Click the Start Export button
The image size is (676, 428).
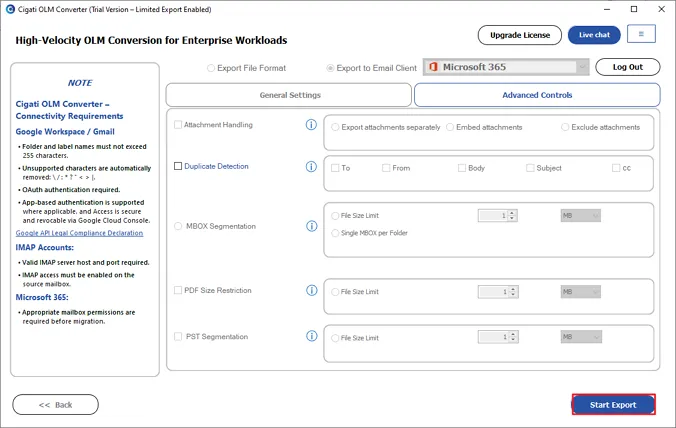613,405
